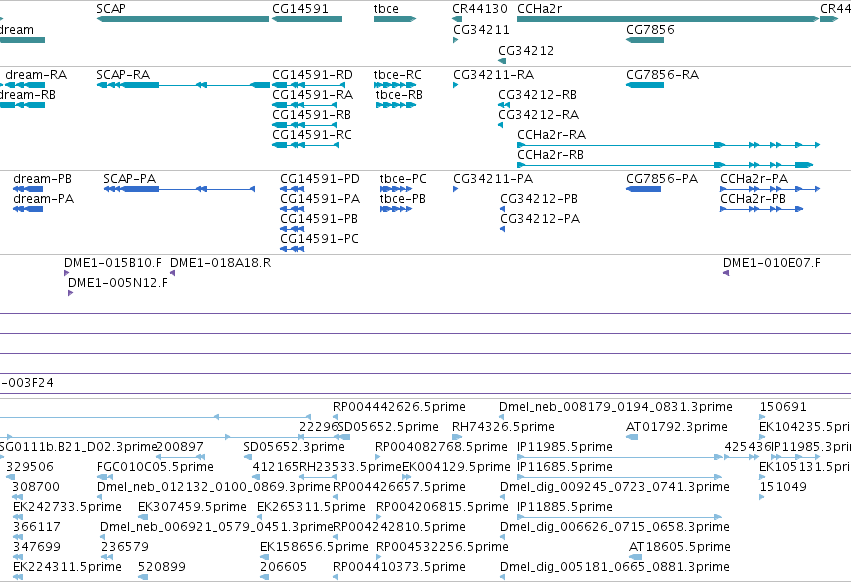Click the CG7856-PA coding bar

(644, 189)
